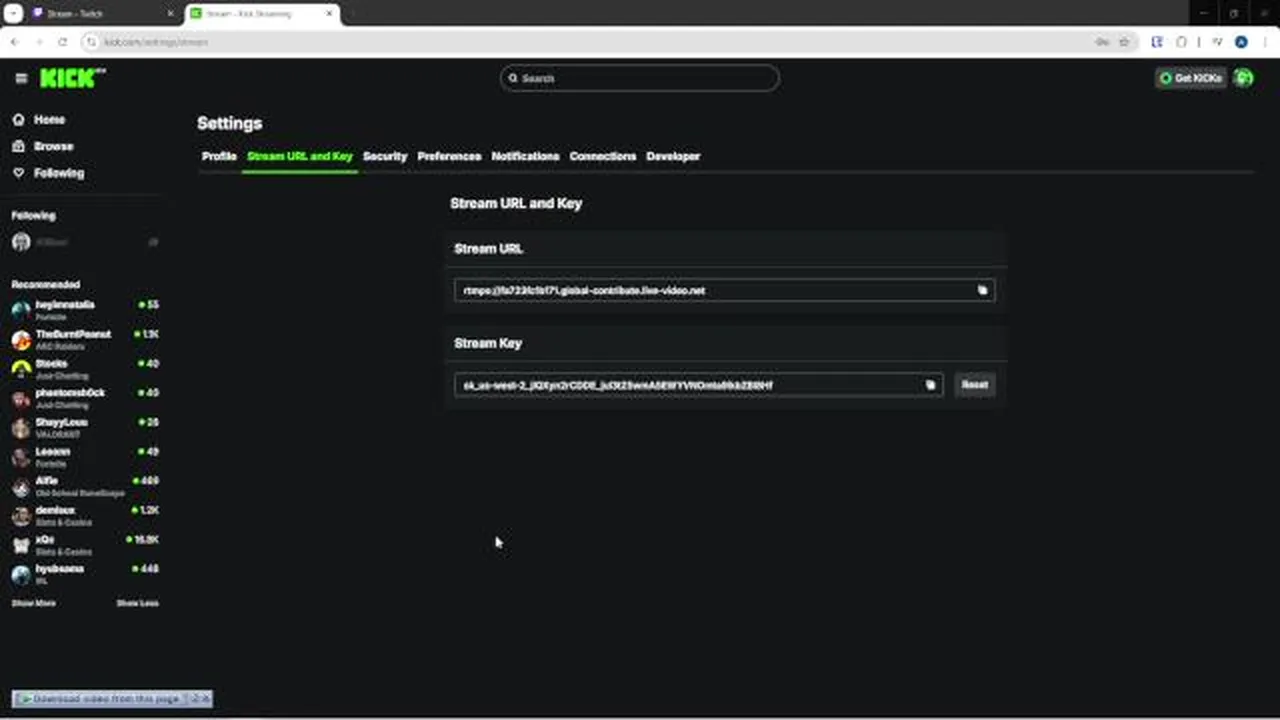1280x720 pixels.
Task: Open recommended channel phantomsh0ck
Action: (x=85, y=398)
